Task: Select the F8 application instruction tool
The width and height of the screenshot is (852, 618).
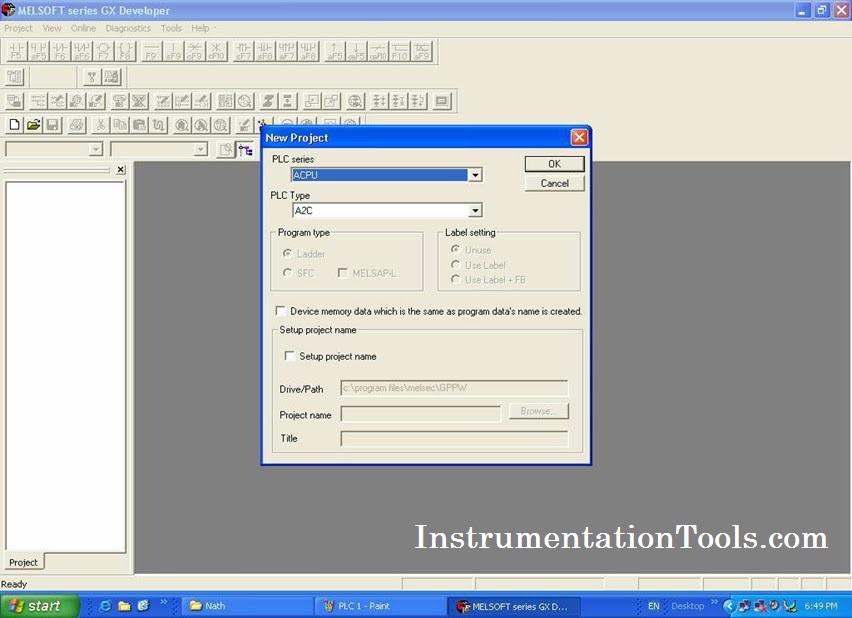Action: pyautogui.click(x=125, y=51)
